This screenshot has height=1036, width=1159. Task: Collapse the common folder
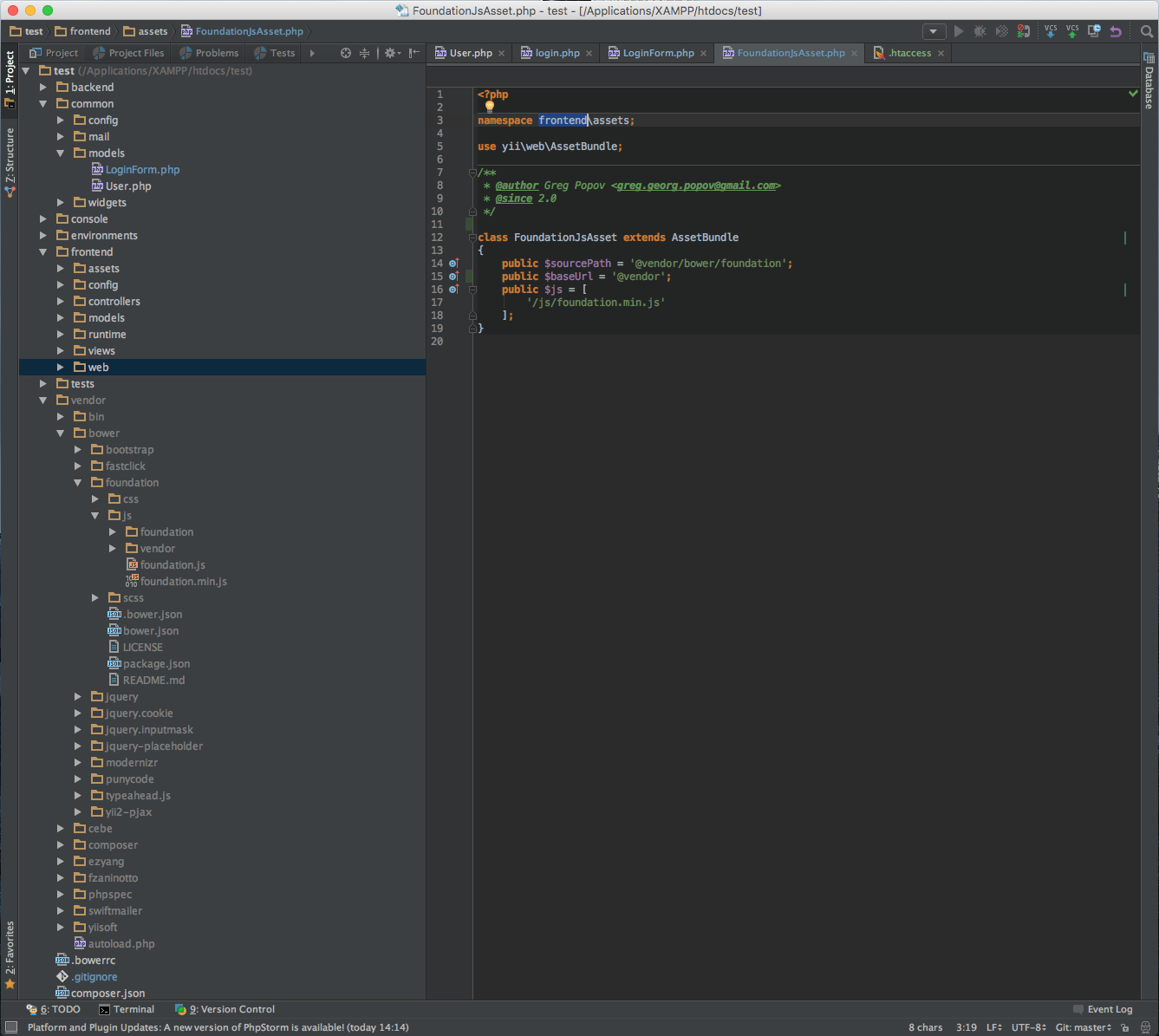tap(42, 104)
